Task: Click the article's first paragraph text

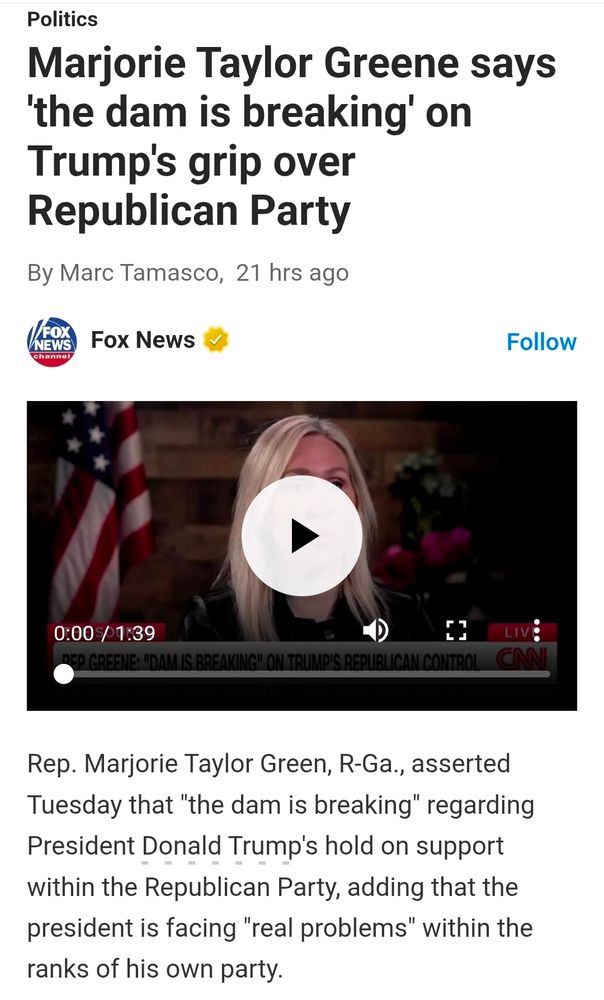Action: [281, 866]
